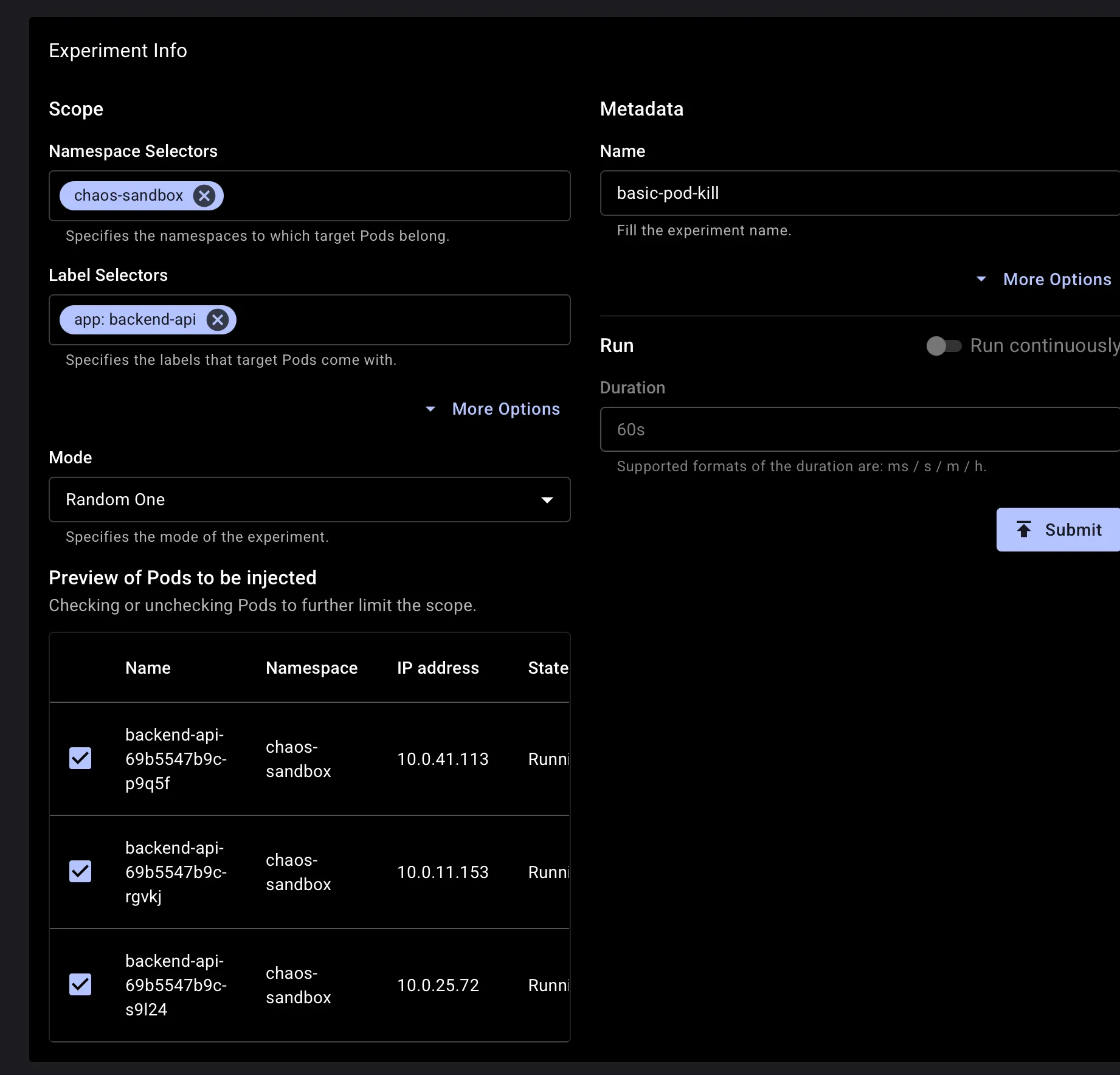Click the Name column header

[x=148, y=668]
